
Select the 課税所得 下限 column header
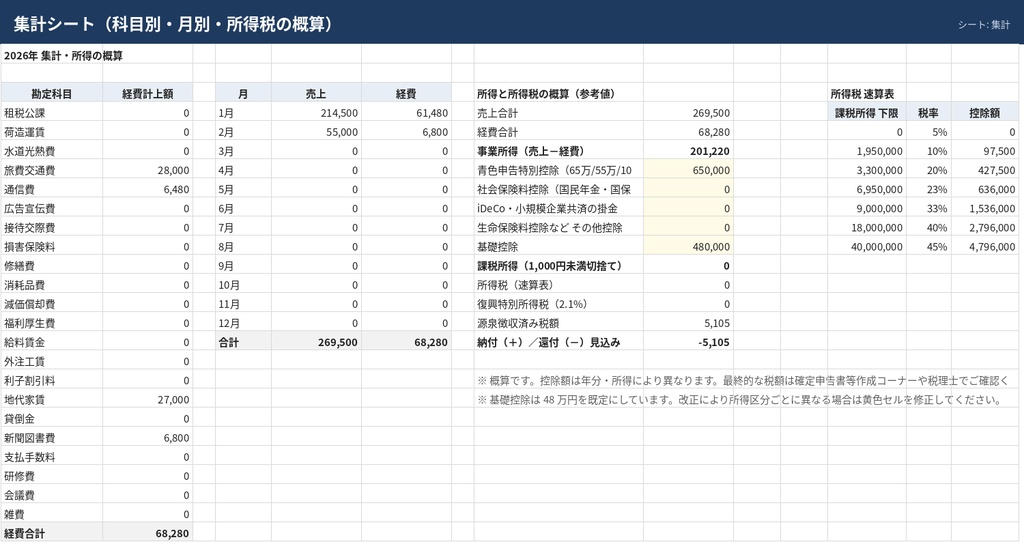click(867, 113)
